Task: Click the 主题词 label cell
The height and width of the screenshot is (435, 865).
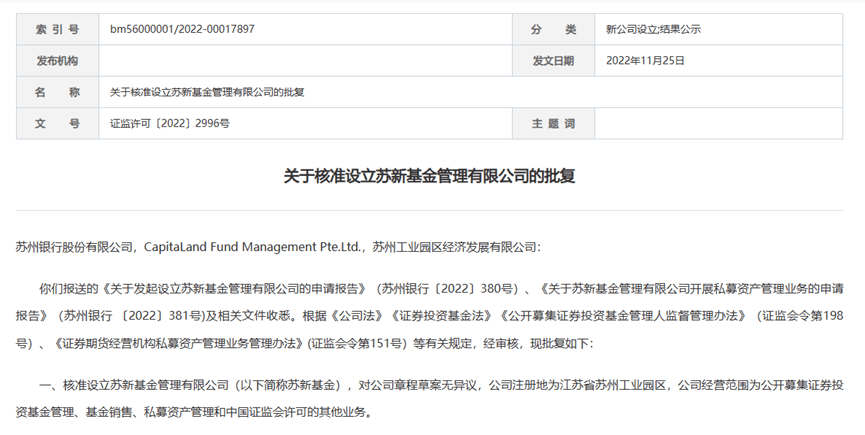Action: (x=553, y=123)
